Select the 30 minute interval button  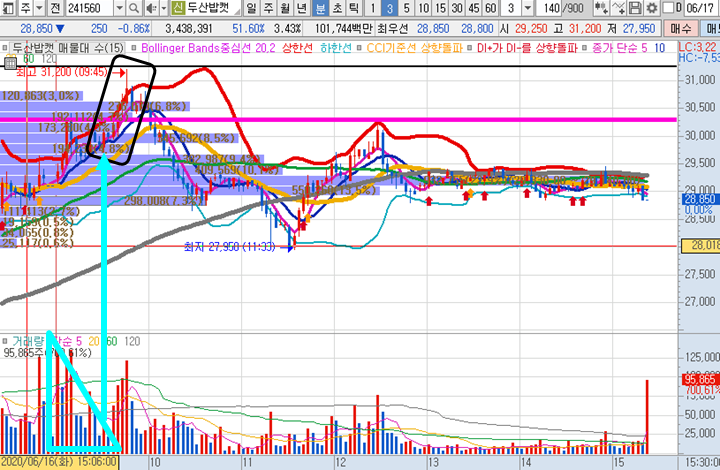point(457,8)
